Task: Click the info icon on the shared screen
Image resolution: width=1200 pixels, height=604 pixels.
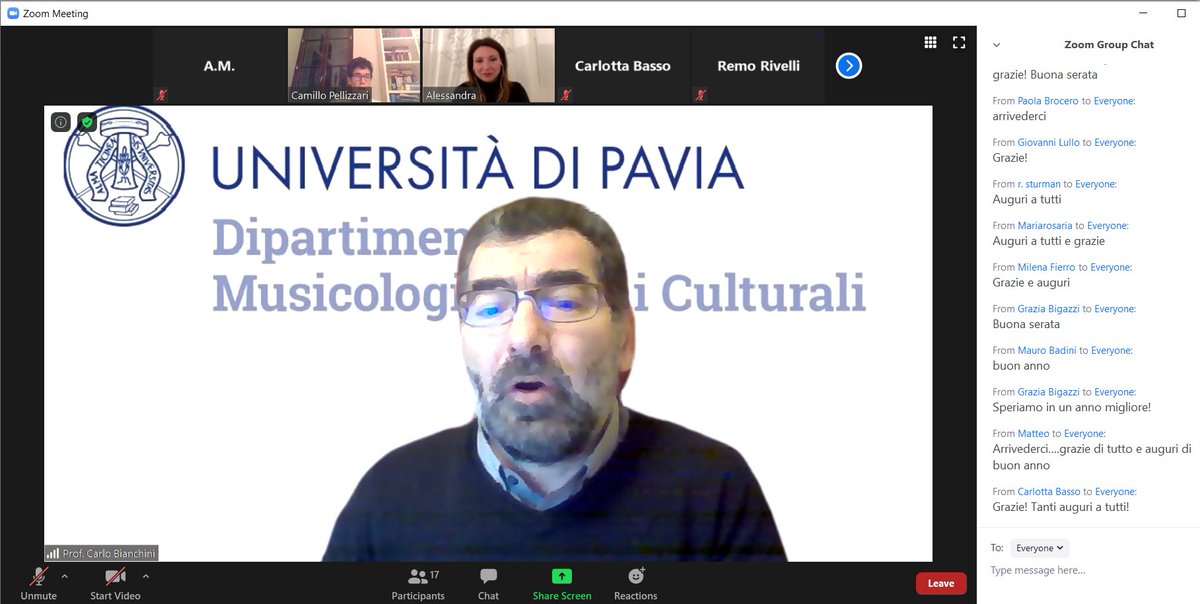Action: [60, 121]
